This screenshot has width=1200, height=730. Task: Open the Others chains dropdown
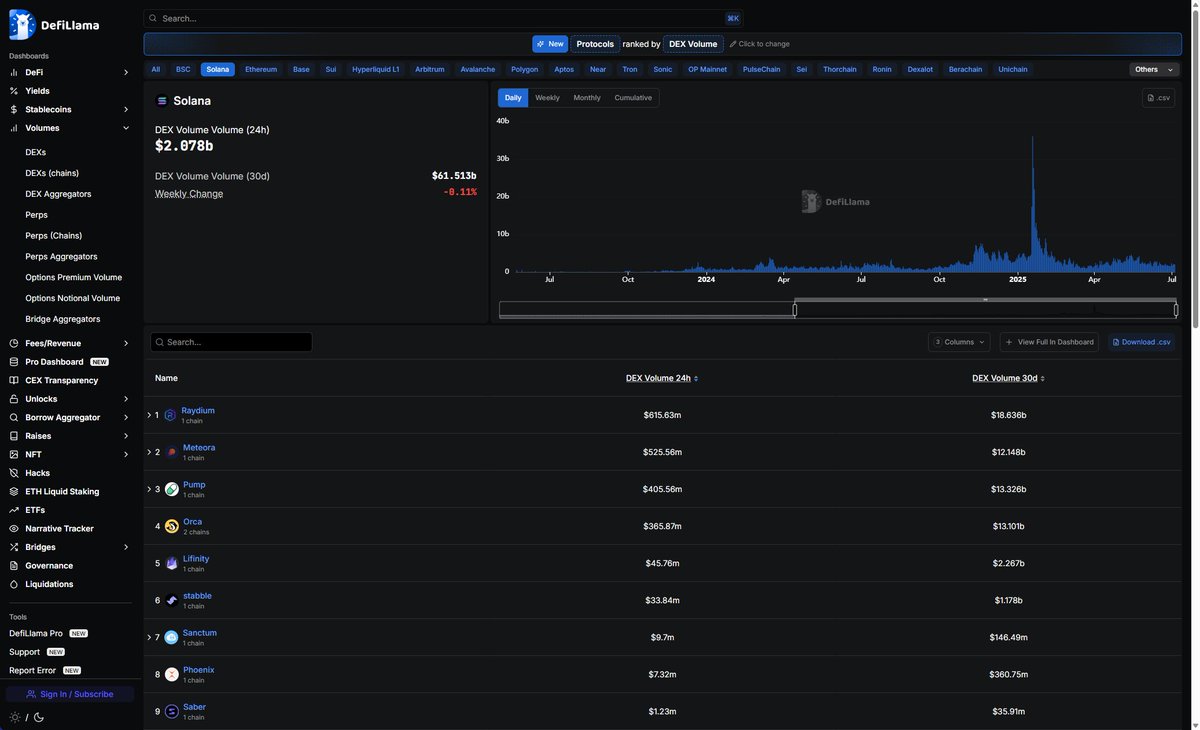coord(1154,70)
